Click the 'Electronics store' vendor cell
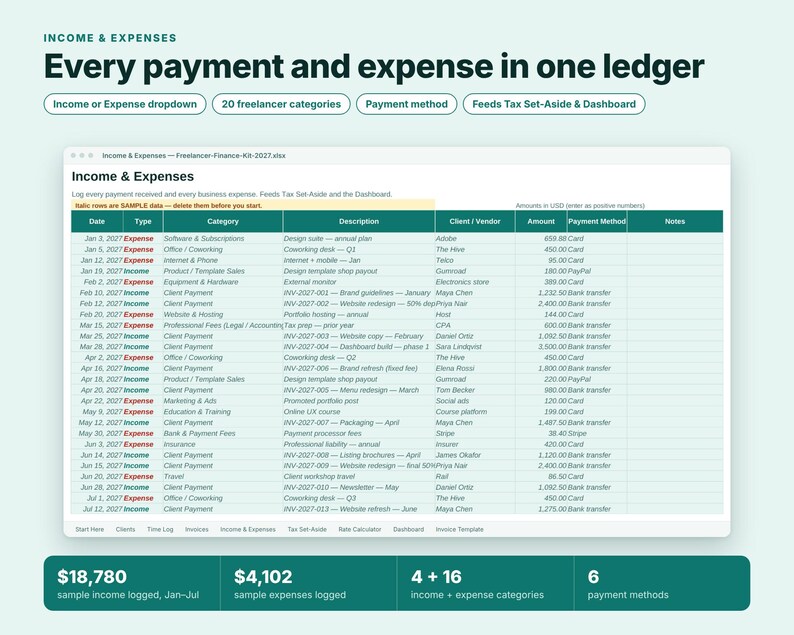Viewport: 794px width, 635px height. 475,282
